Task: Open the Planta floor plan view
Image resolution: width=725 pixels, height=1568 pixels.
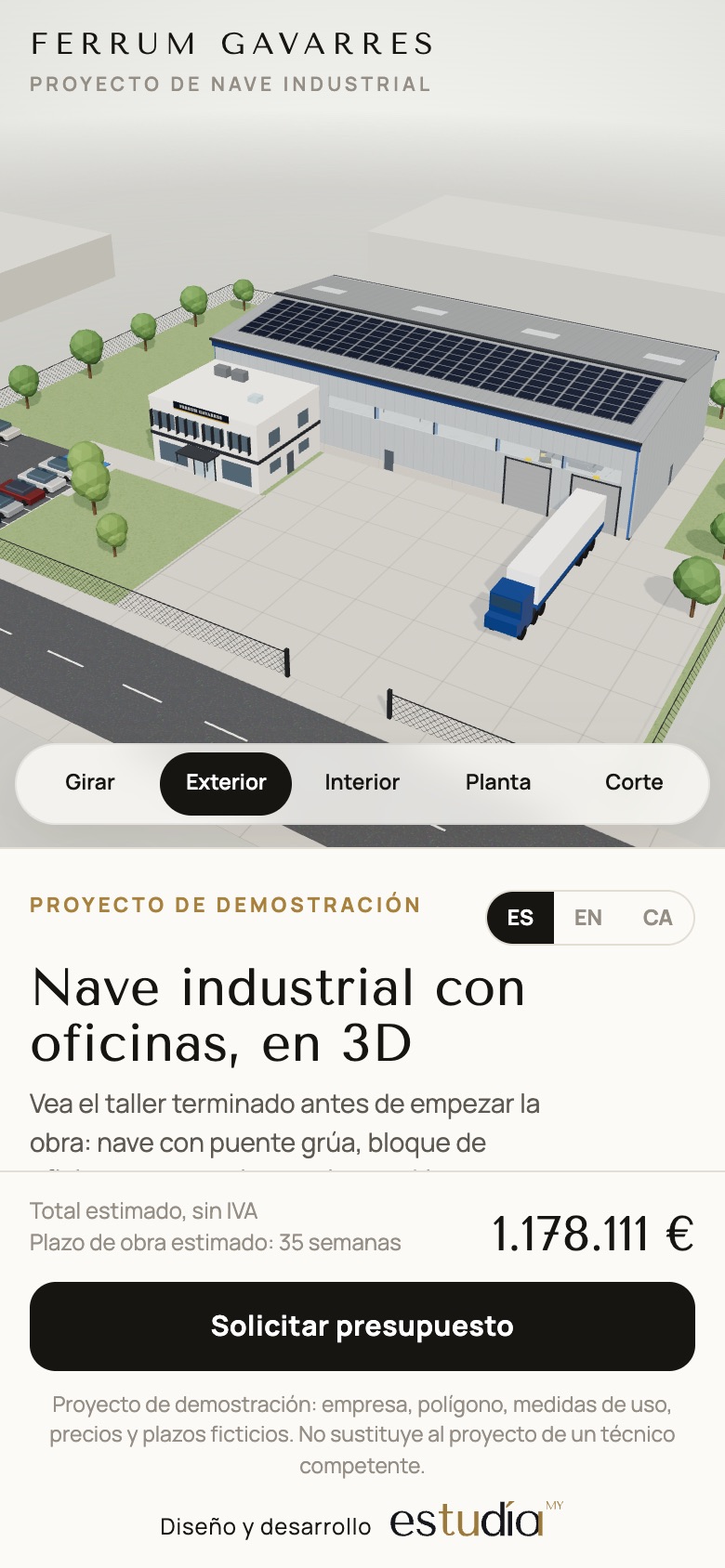Action: click(498, 783)
